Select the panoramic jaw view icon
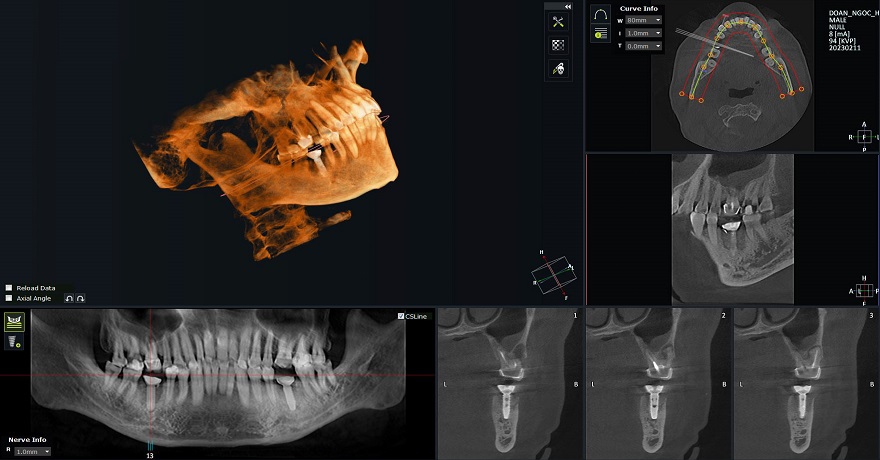 tap(14, 321)
